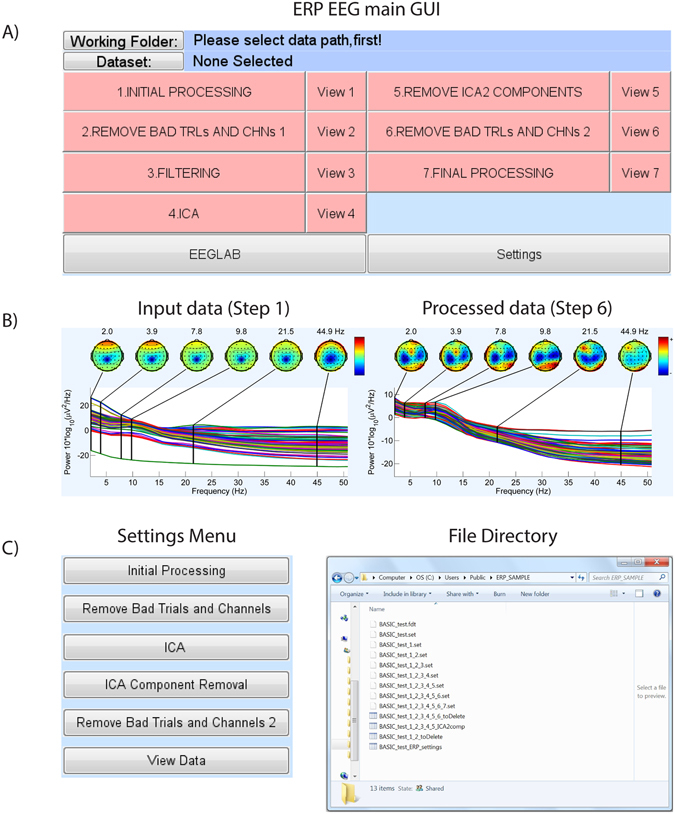Run step 6 Remove Bad TRLs and CHNs 2

tap(488, 132)
